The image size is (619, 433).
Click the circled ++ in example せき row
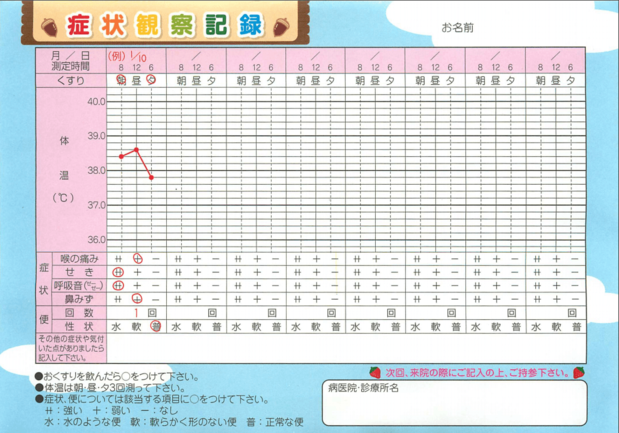point(118,272)
